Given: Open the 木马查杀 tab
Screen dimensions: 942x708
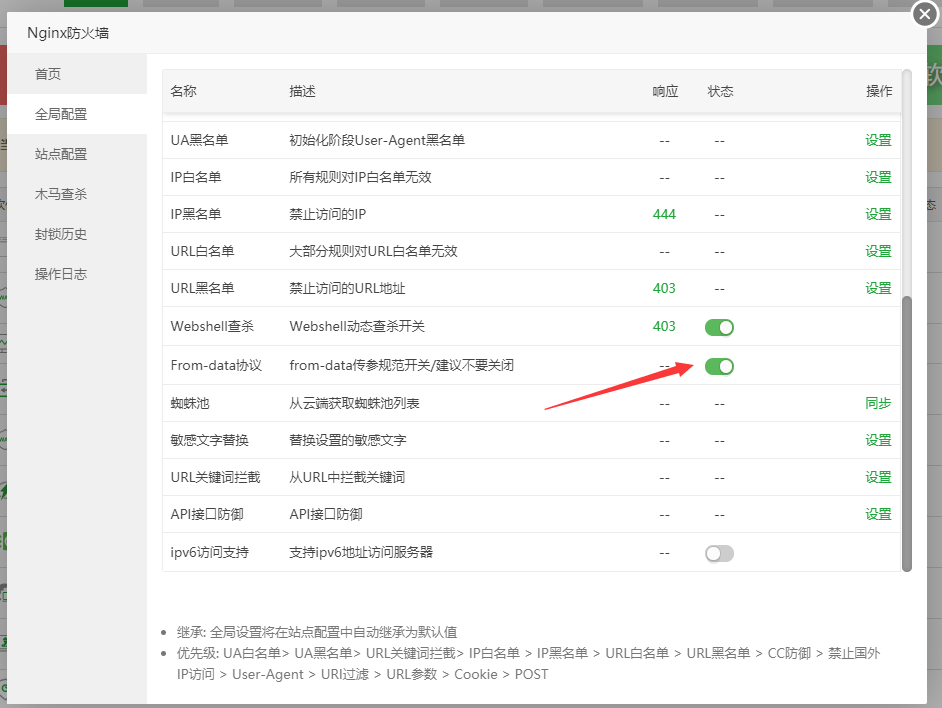Looking at the screenshot, I should point(77,194).
